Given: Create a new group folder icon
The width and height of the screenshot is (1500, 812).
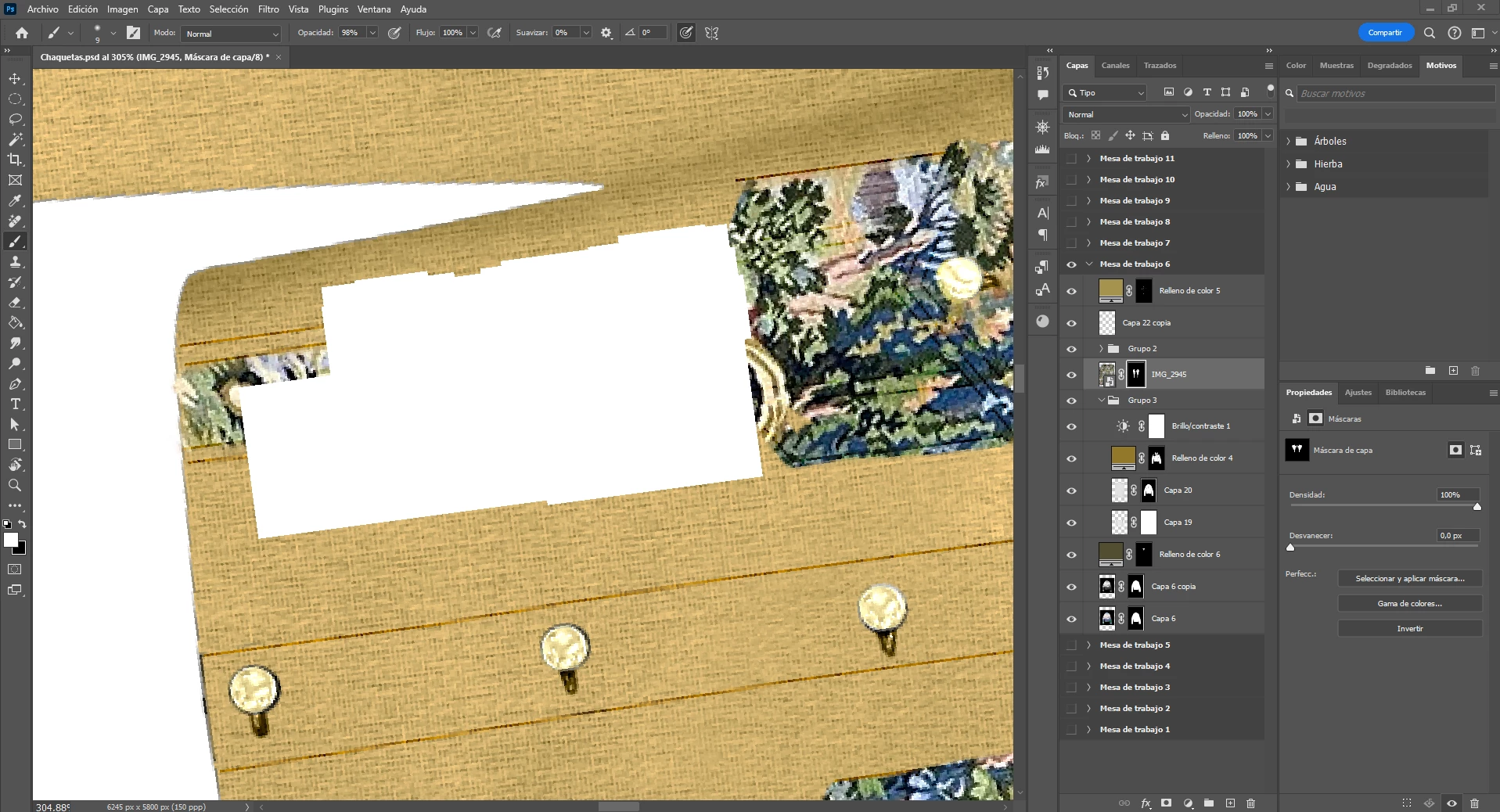Looking at the screenshot, I should coord(1209,803).
